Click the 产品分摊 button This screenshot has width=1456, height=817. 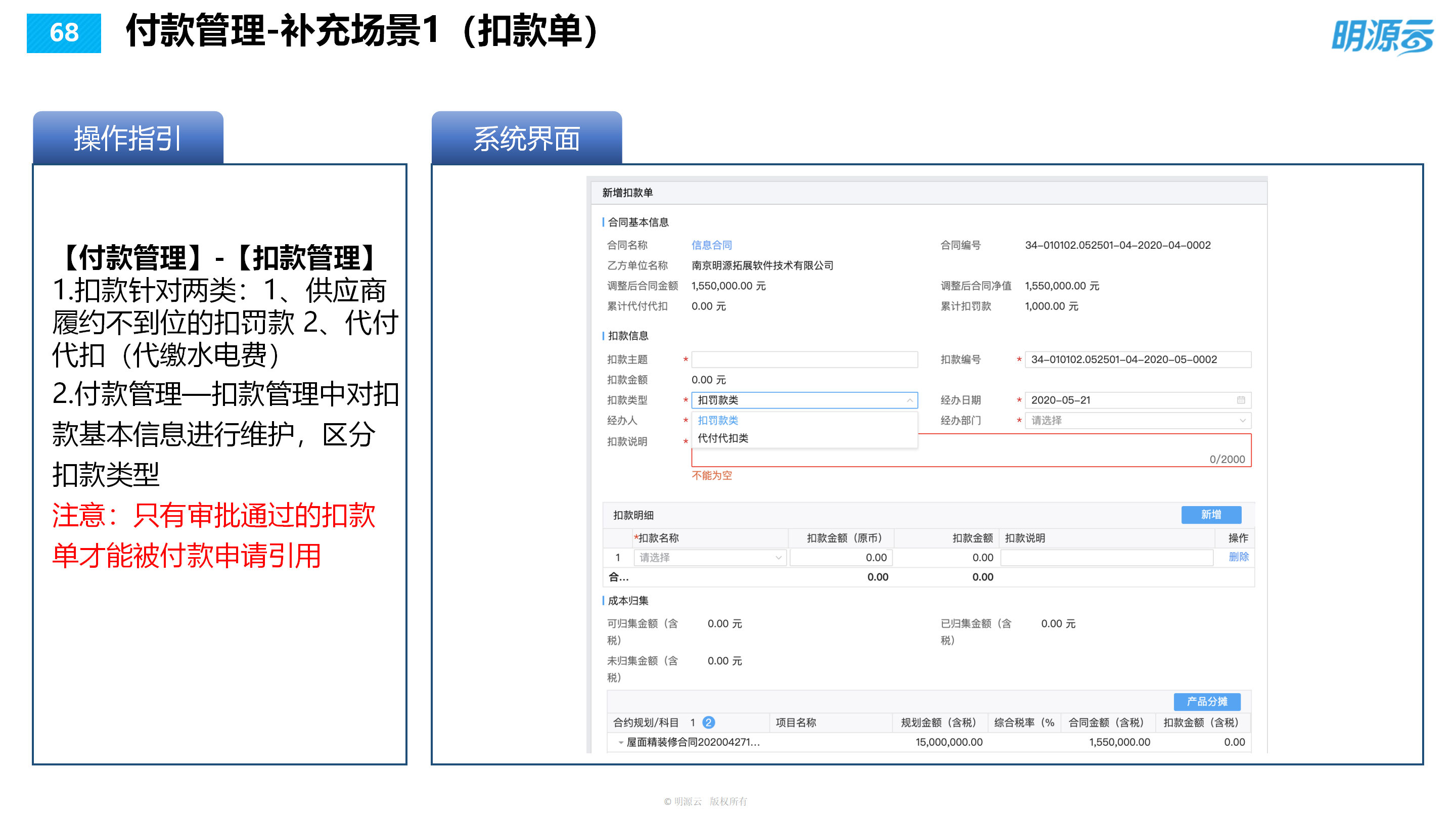1207,702
